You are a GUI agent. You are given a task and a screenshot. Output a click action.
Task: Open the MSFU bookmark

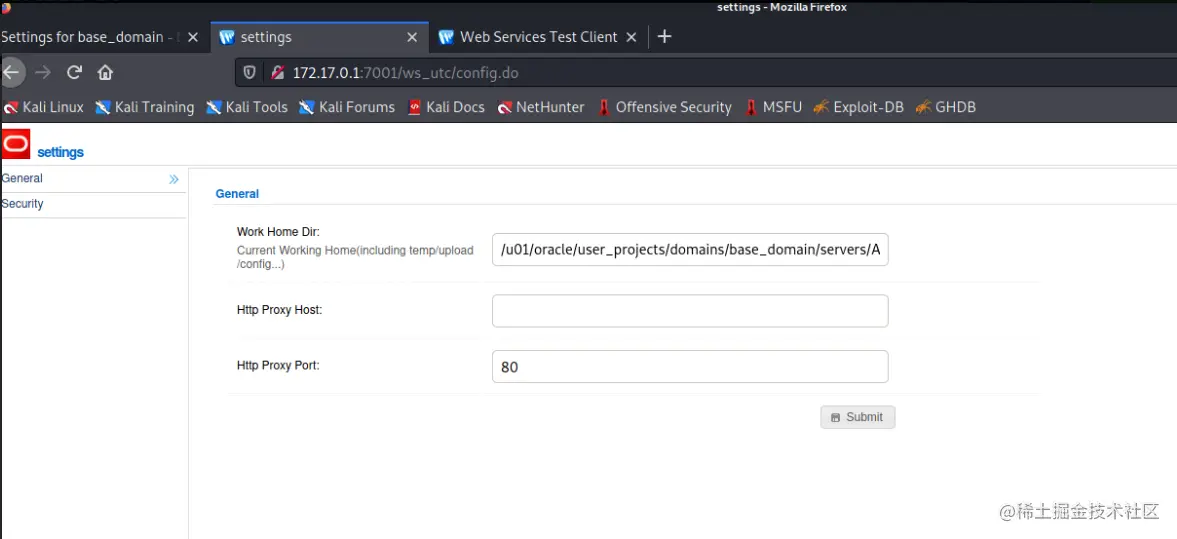773,107
